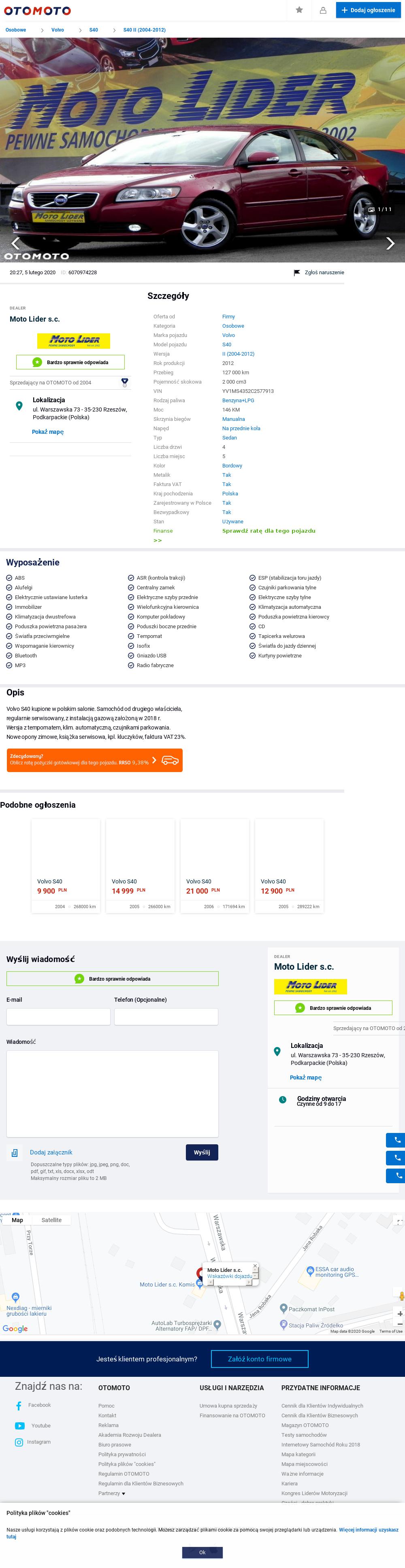Click the OTOMOTO logo in header
This screenshot has width=405, height=1568.
pos(37,11)
